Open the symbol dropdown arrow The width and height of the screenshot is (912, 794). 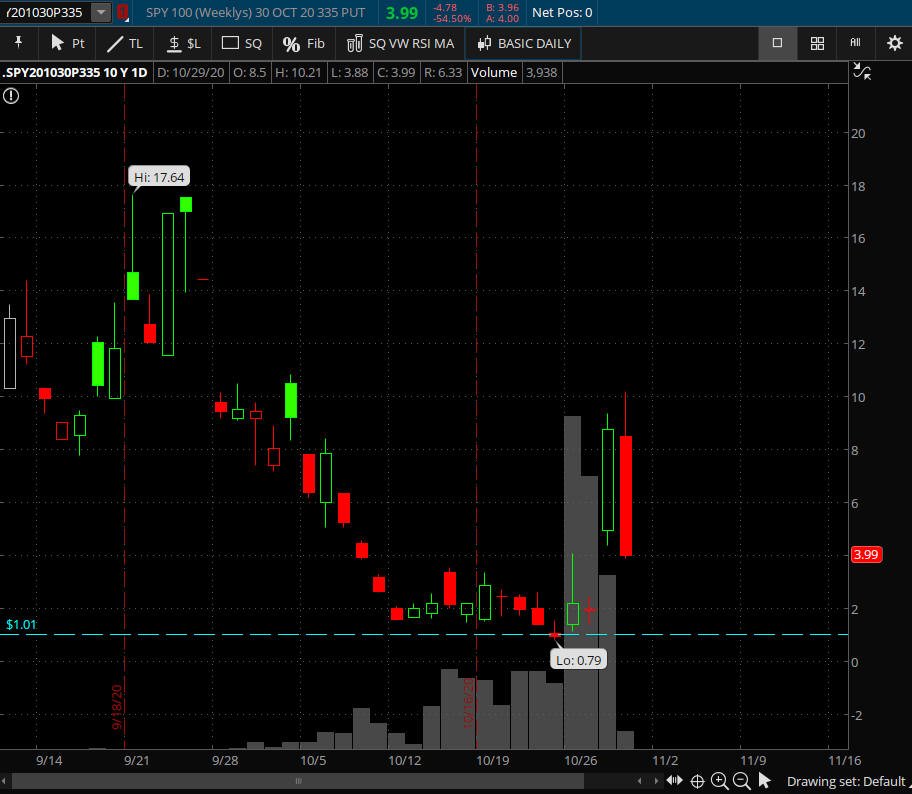click(x=101, y=12)
